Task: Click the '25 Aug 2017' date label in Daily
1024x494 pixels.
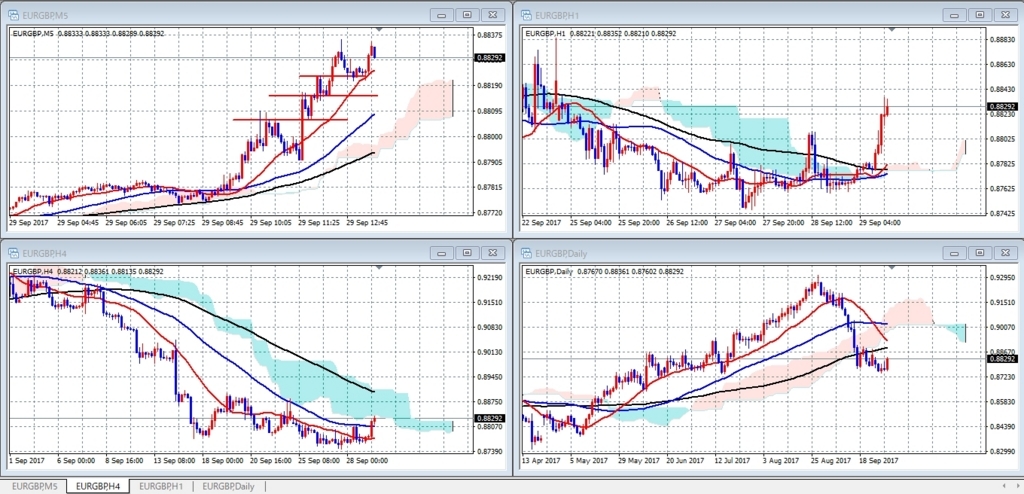Action: (832, 461)
